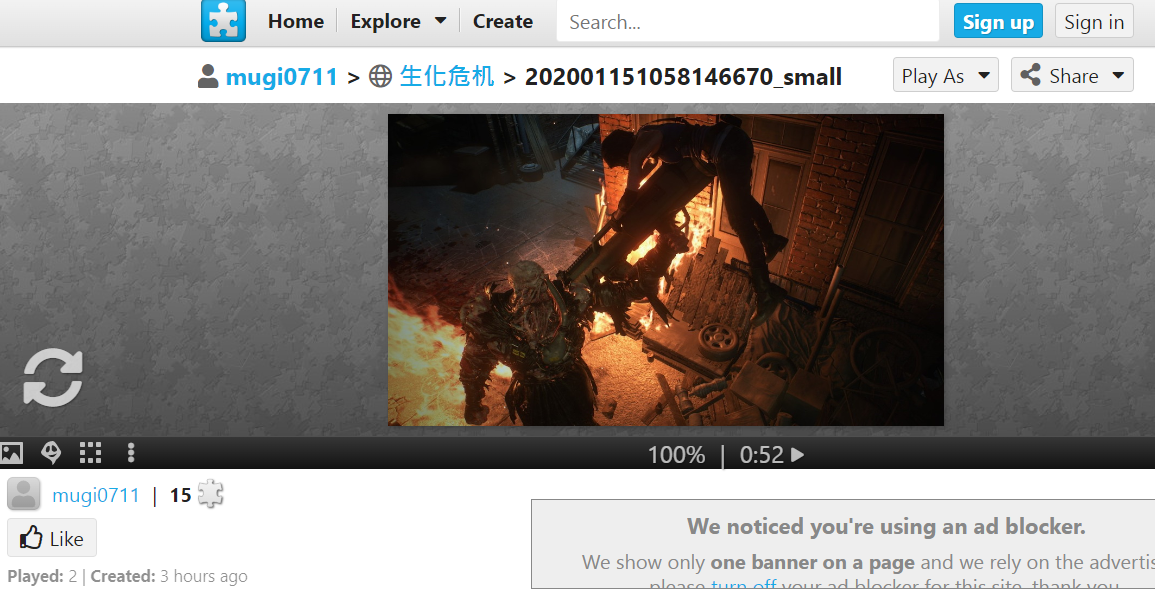Go to the Home page

(x=295, y=21)
